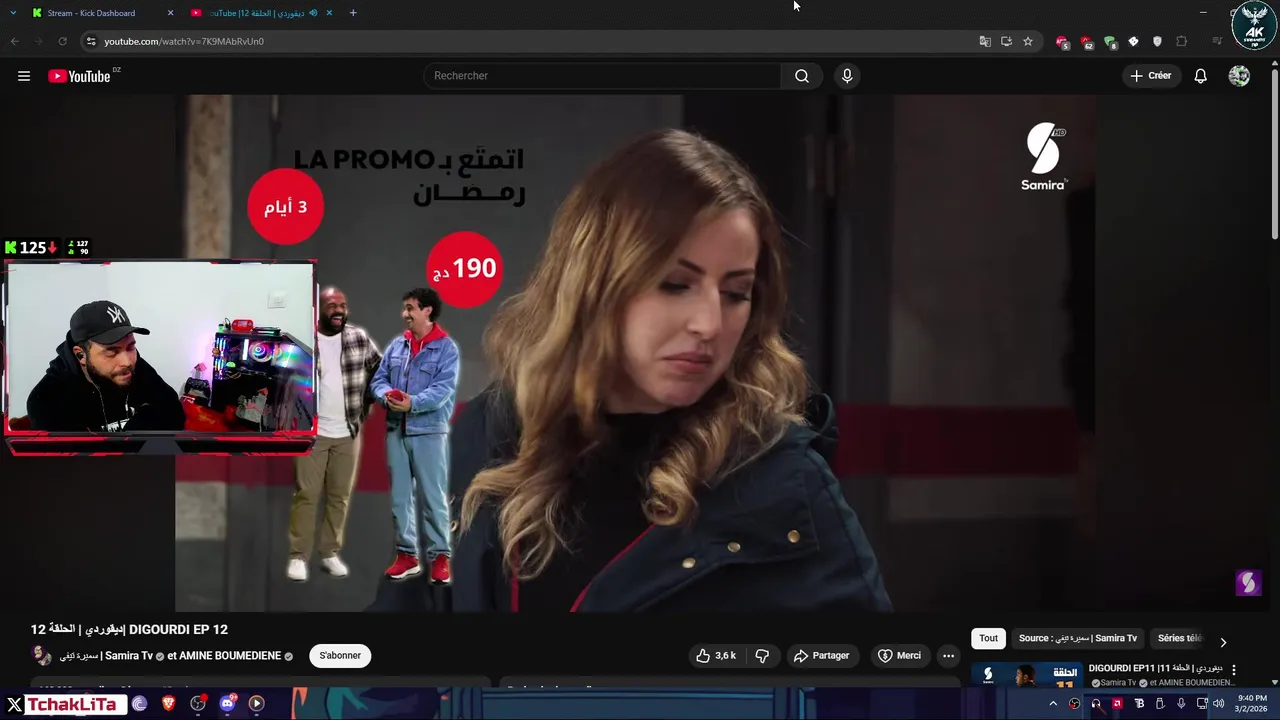Image resolution: width=1280 pixels, height=720 pixels.
Task: Open Brave browser from the taskbar
Action: coord(168,704)
